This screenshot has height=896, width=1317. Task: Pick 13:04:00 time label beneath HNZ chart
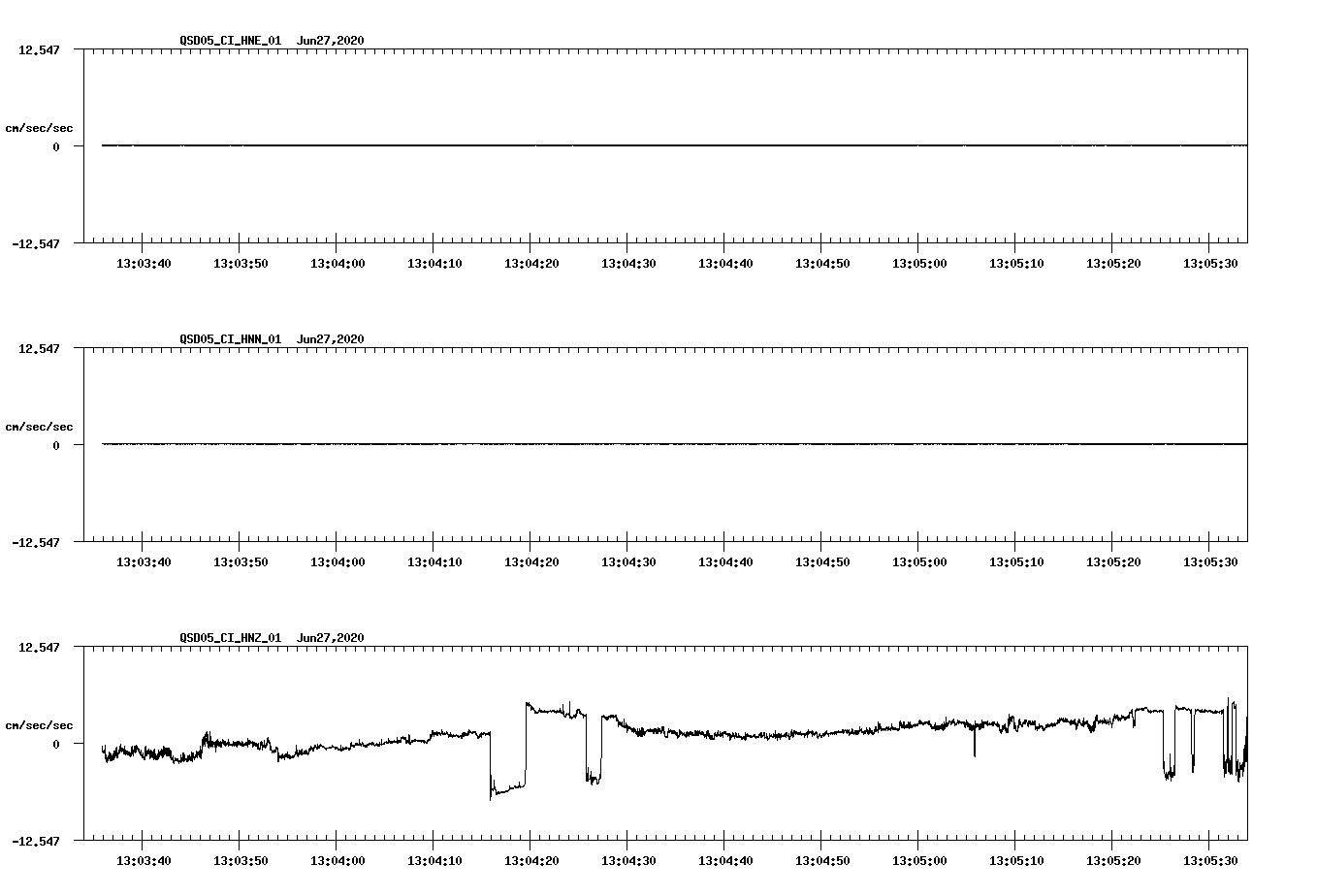pyautogui.click(x=337, y=860)
